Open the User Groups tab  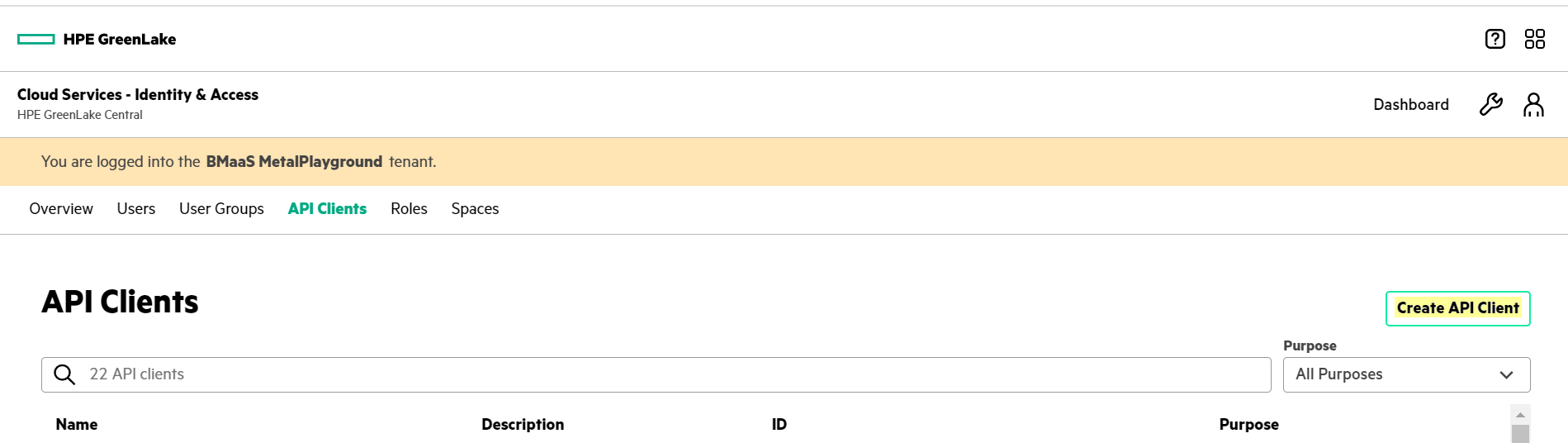point(221,209)
